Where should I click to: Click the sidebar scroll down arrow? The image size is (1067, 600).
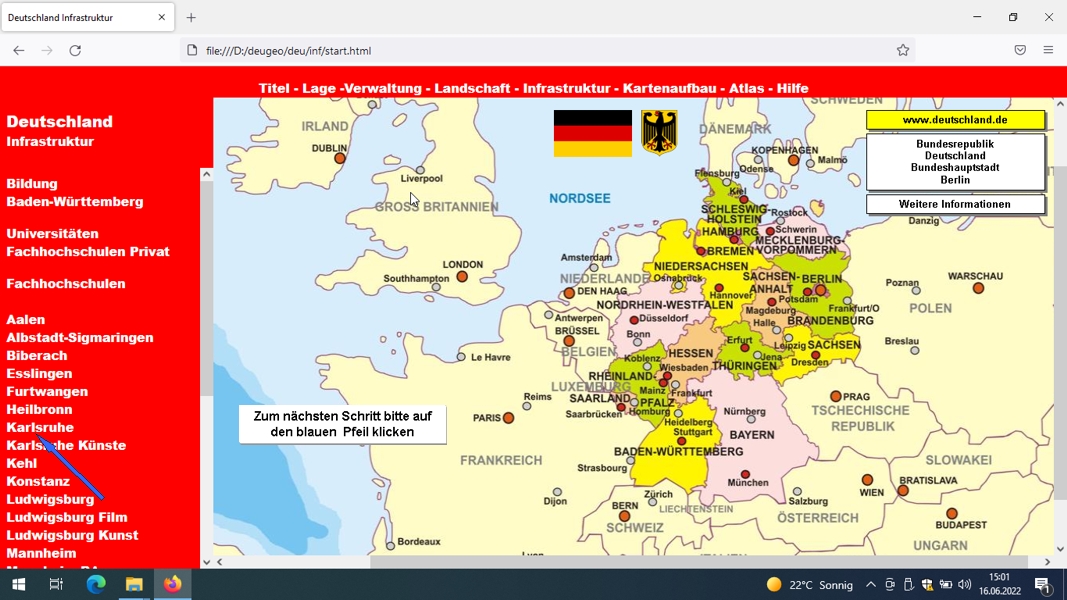pos(206,562)
